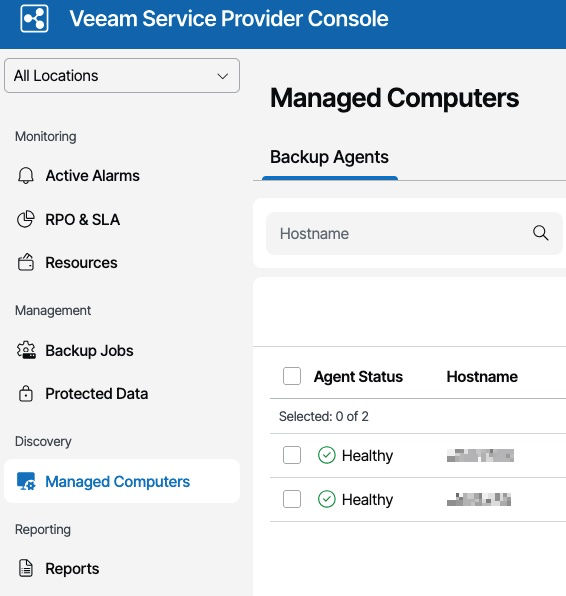This screenshot has height=596, width=566.
Task: Click the Resources box icon
Action: [26, 262]
